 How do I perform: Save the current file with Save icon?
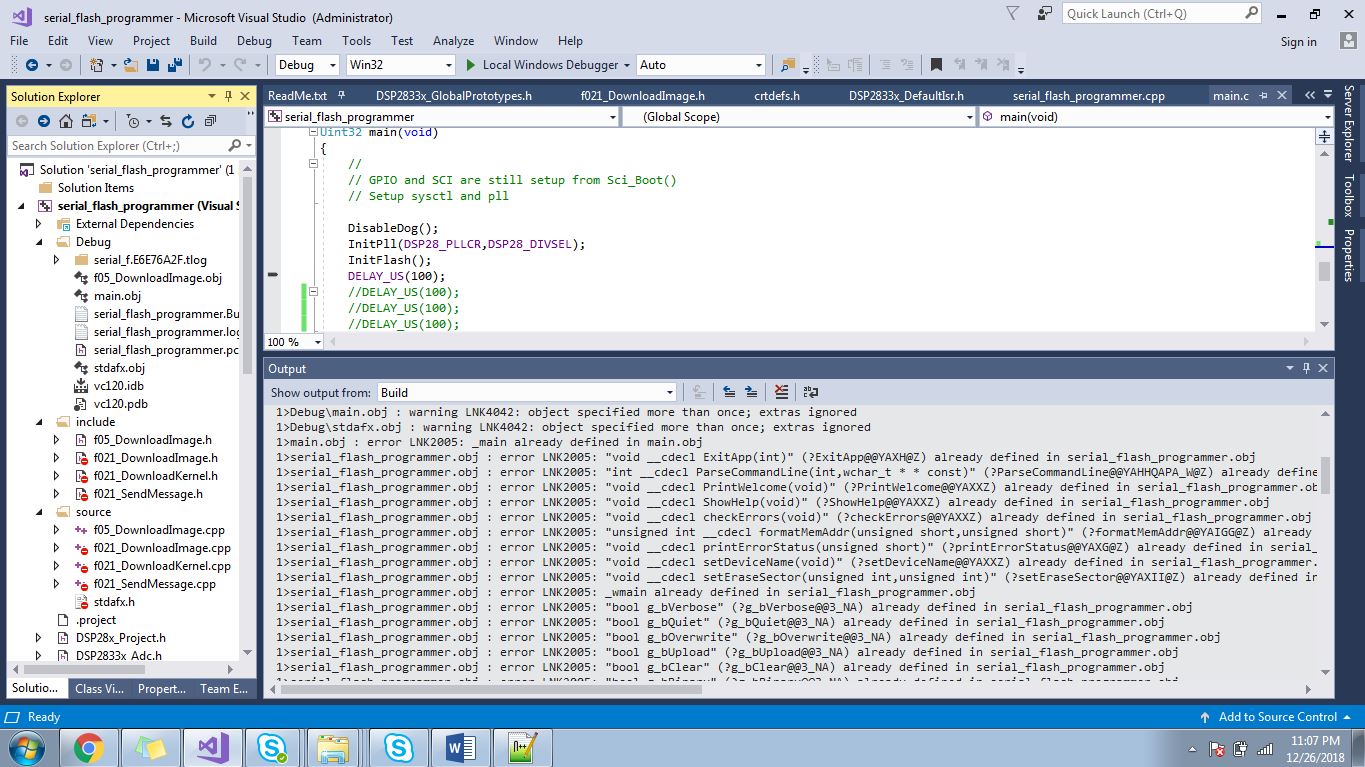coord(153,65)
